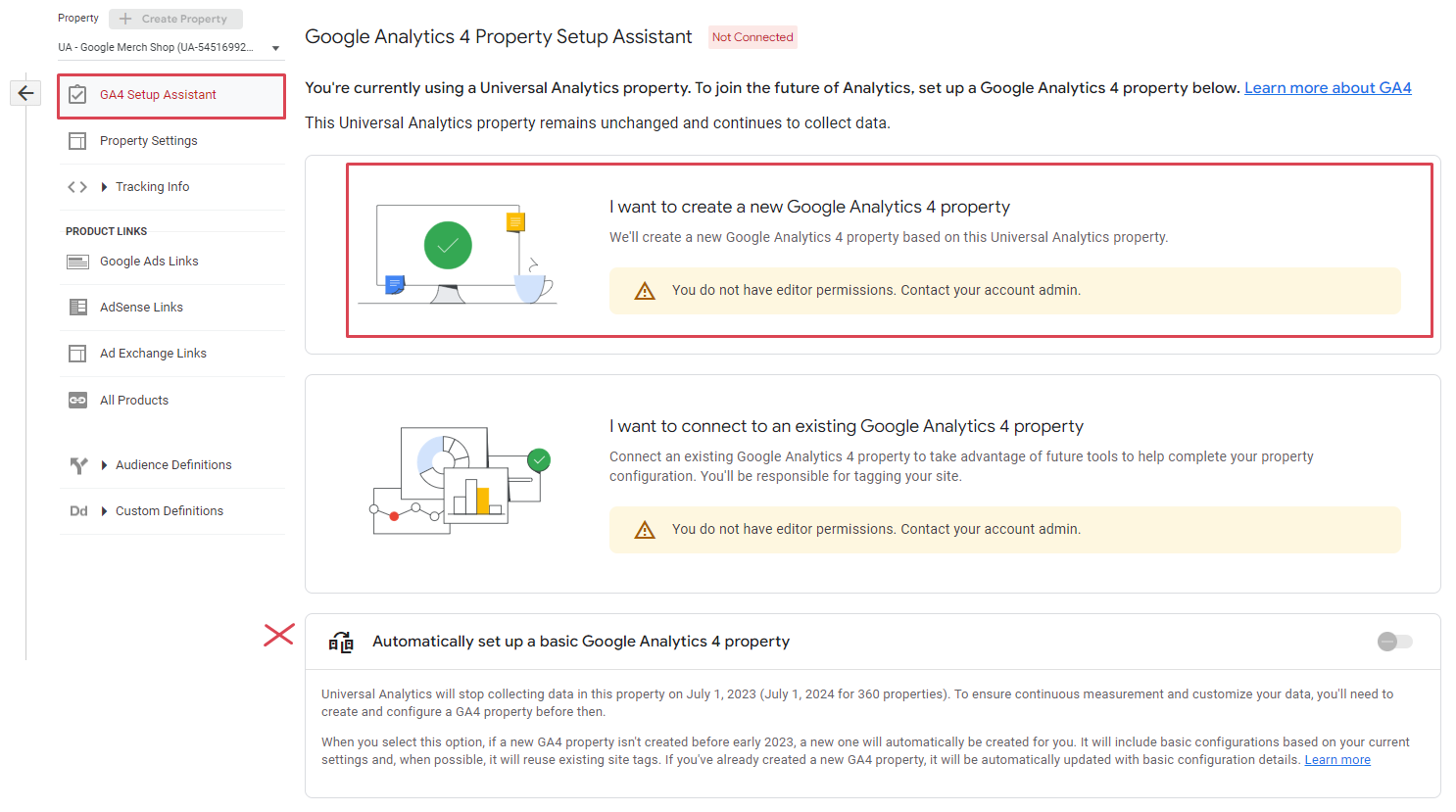Screen dimensions: 1456x812
Task: Open the UA property selector dropdown
Action: click(x=170, y=47)
